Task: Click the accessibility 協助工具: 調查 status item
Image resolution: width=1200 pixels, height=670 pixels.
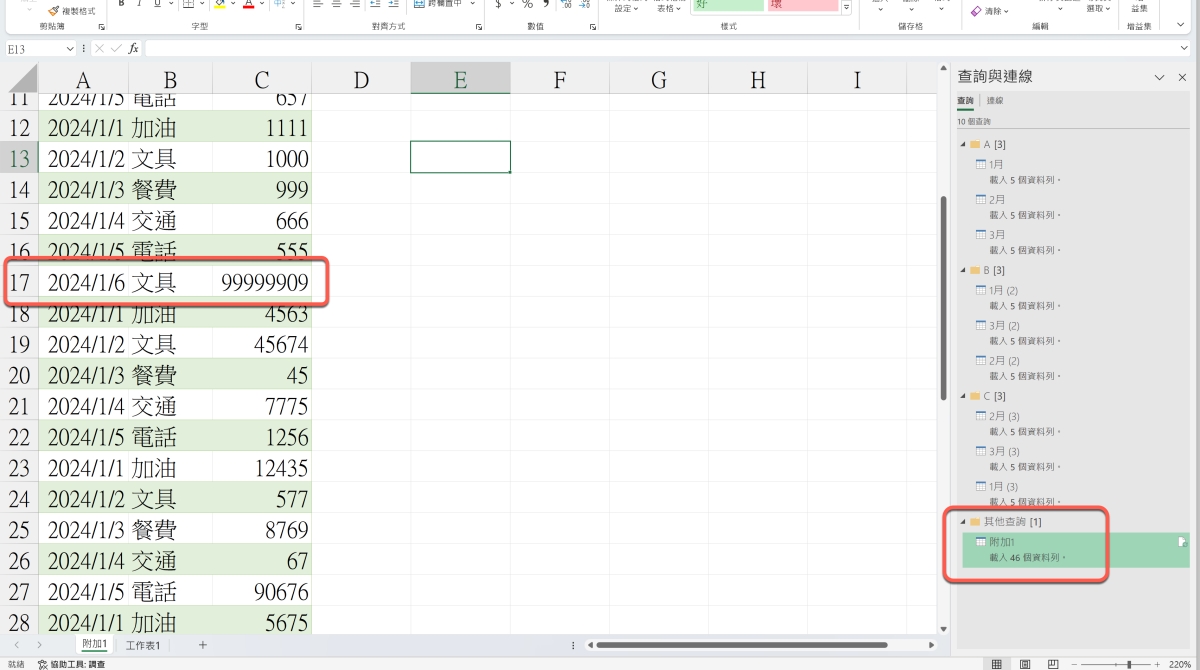Action: tap(71, 664)
